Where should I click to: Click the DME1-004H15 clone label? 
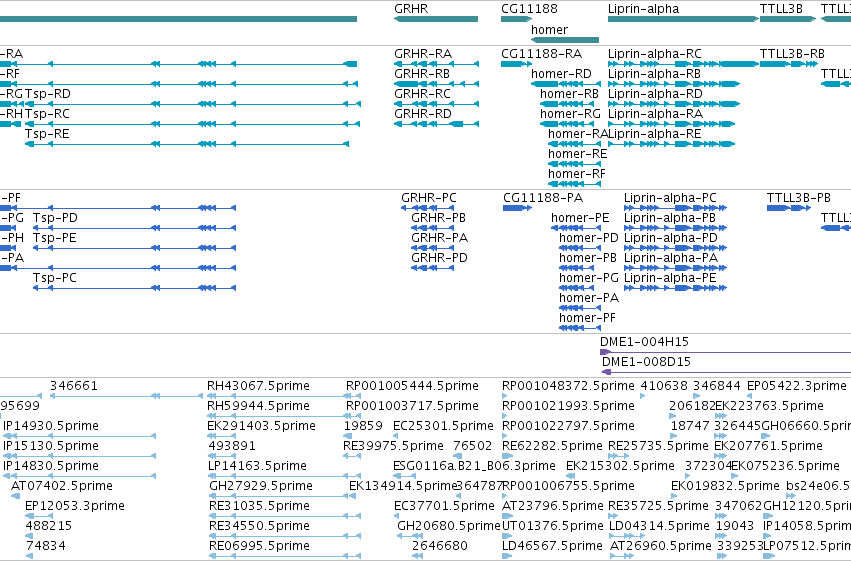pos(644,342)
